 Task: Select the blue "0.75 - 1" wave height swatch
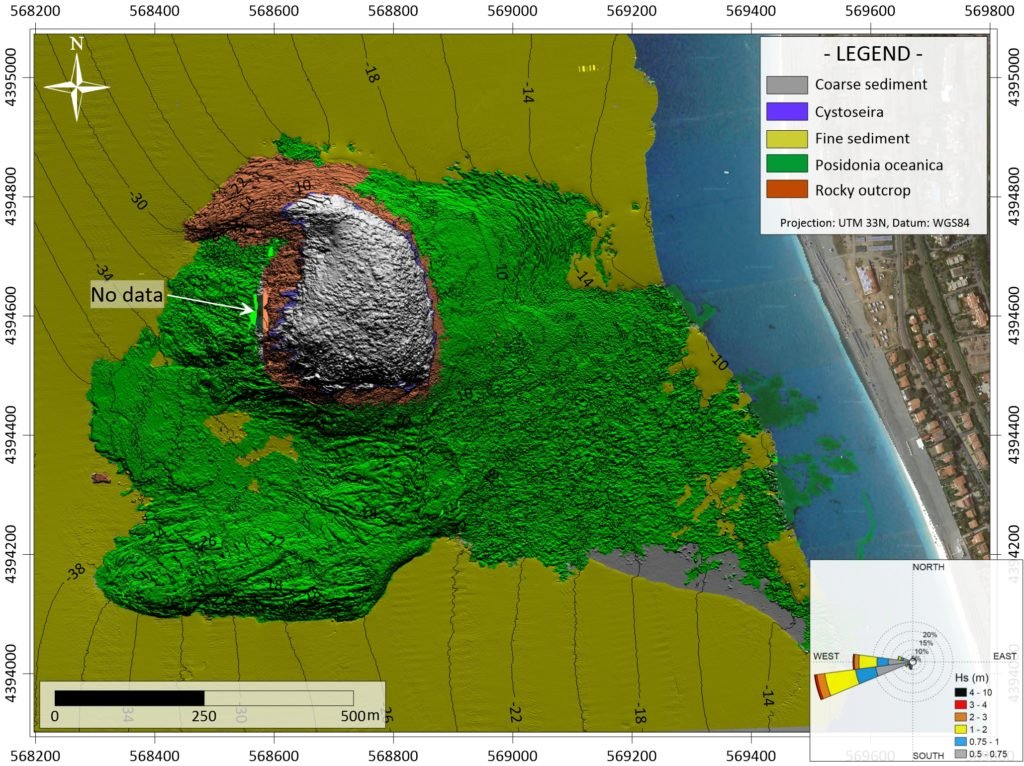(960, 742)
